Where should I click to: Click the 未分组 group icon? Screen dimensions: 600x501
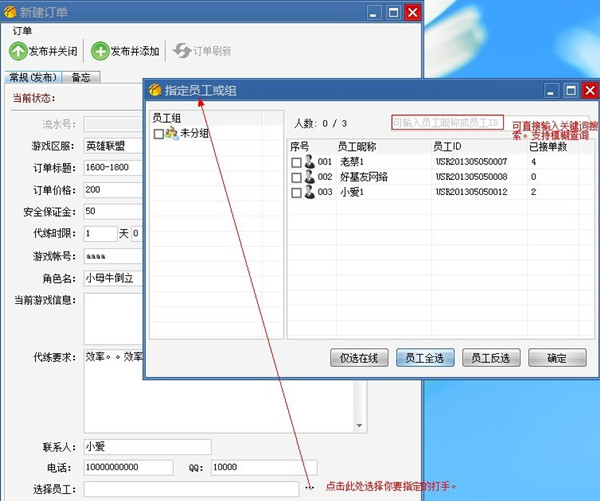[x=171, y=133]
